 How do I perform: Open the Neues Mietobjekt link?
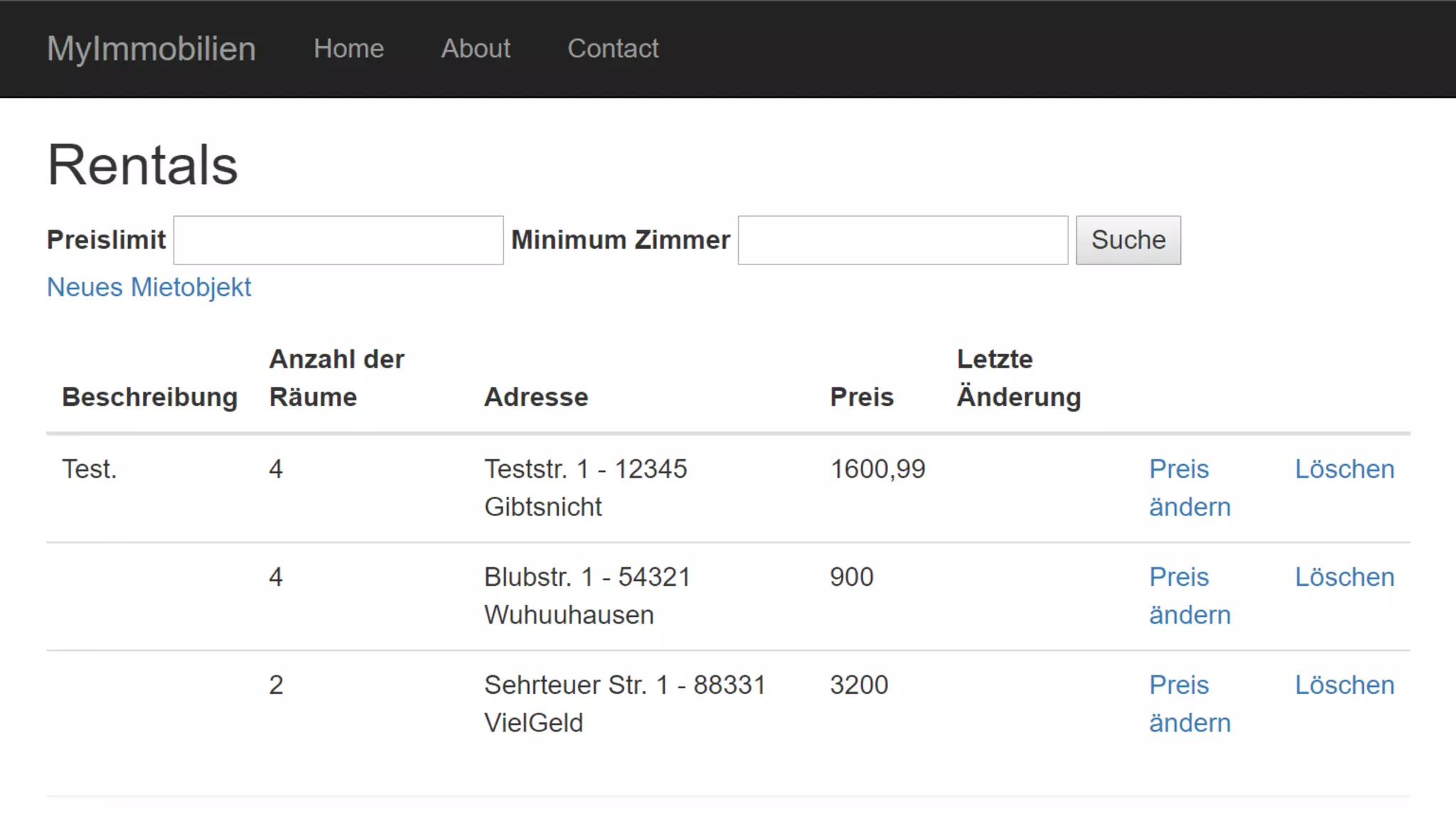[x=149, y=287]
